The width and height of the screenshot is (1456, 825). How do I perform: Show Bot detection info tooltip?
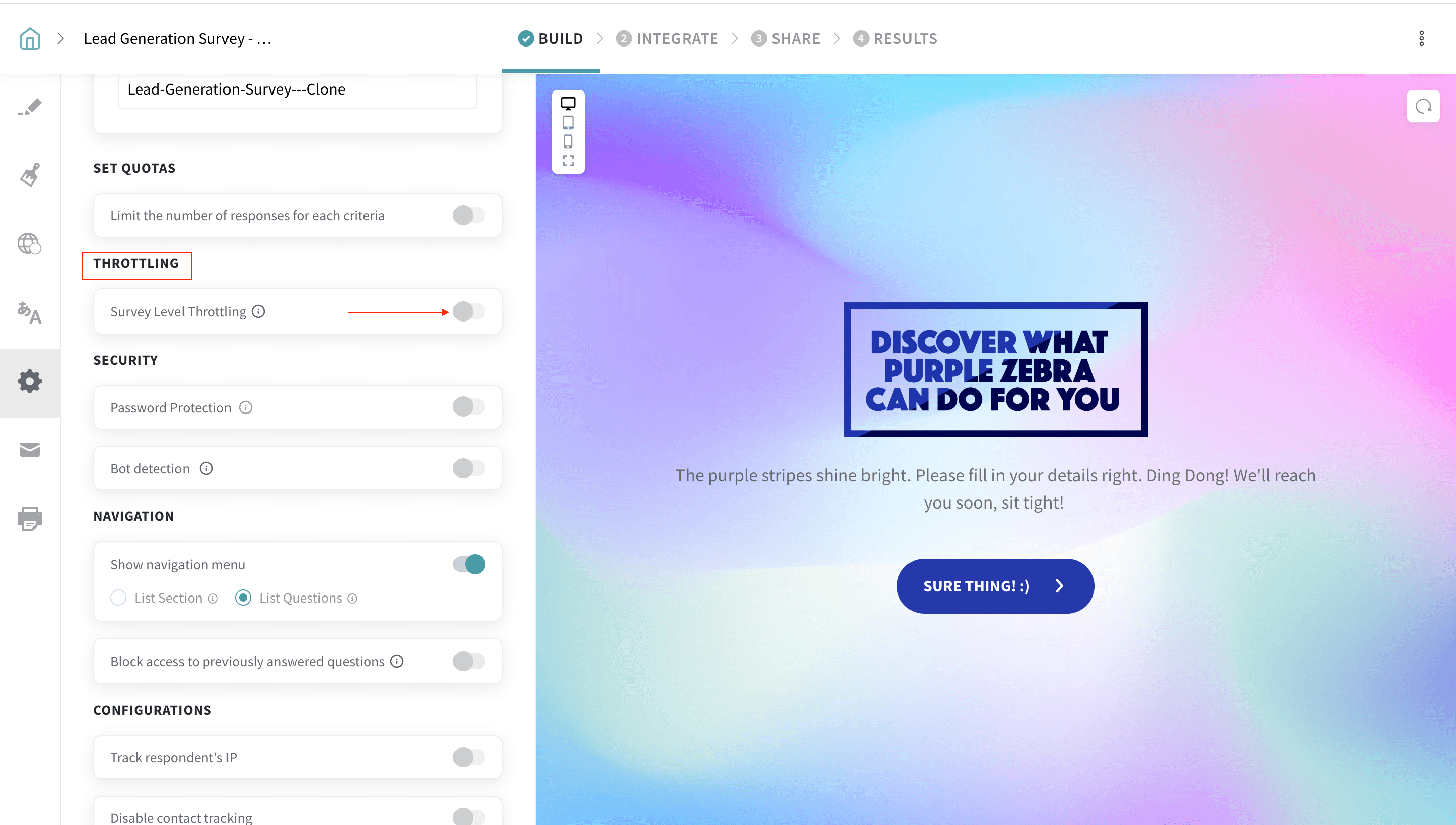pos(206,468)
